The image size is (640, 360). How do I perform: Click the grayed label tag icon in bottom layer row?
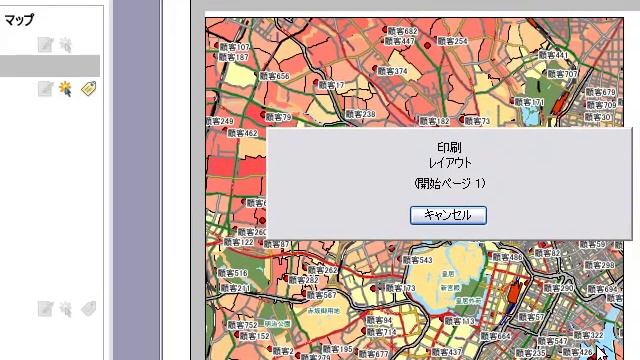click(89, 309)
